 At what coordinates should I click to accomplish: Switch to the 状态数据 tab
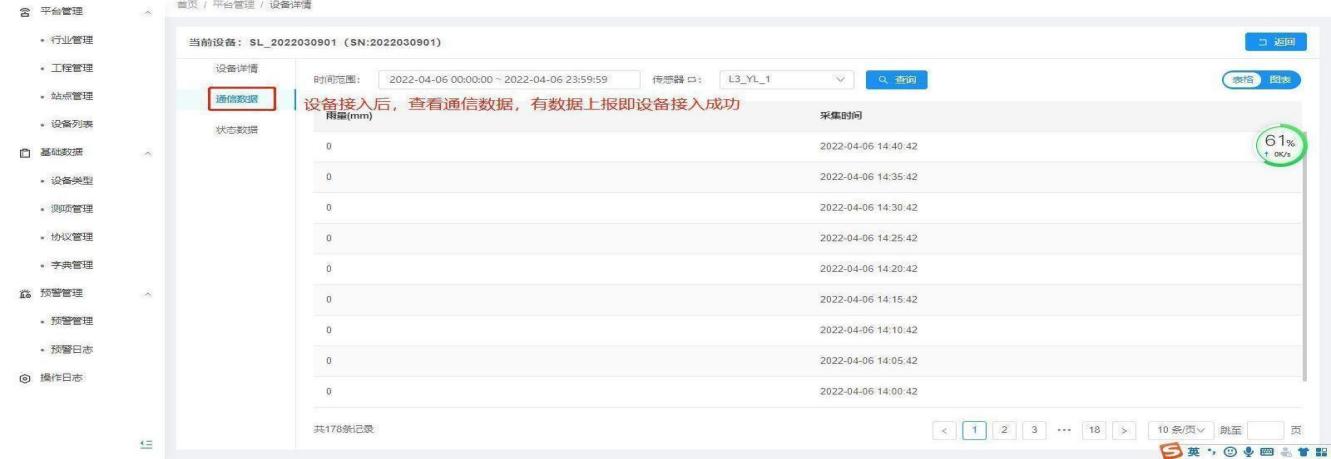click(237, 130)
